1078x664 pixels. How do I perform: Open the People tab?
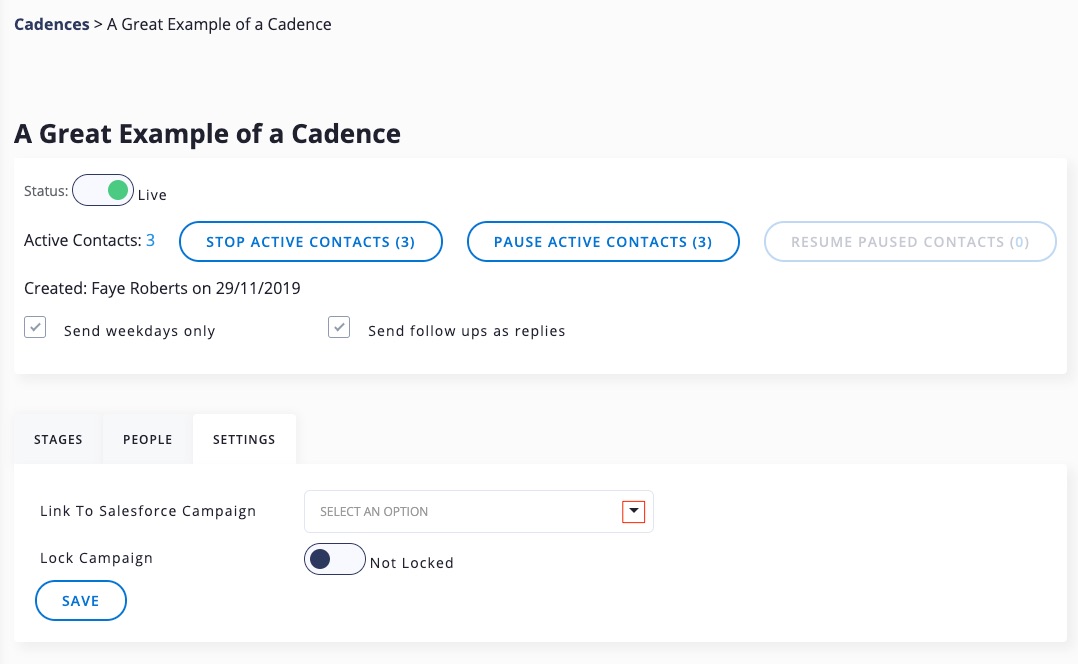[148, 440]
